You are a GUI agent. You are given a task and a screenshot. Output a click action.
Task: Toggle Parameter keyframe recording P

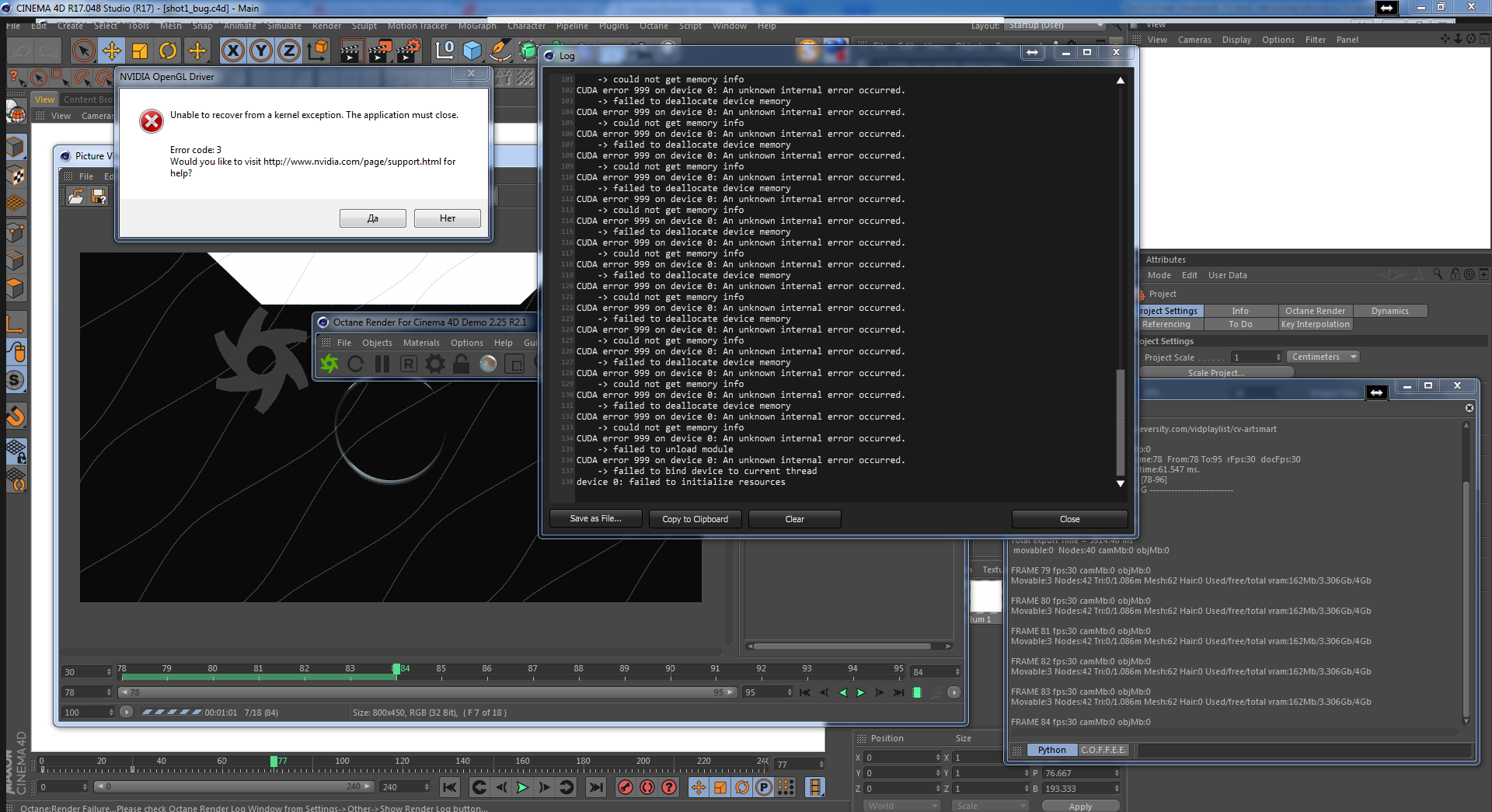(764, 787)
